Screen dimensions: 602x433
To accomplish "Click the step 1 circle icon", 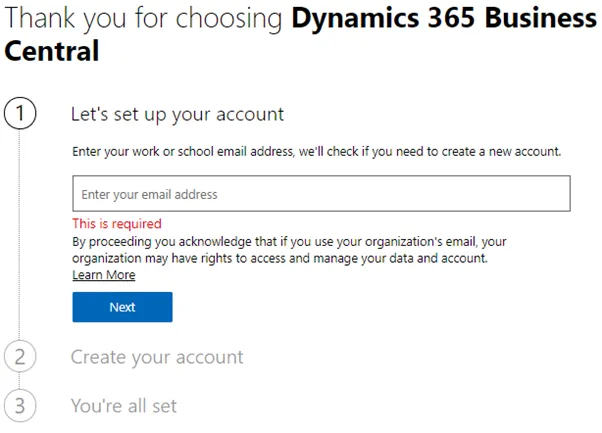I will [20, 114].
